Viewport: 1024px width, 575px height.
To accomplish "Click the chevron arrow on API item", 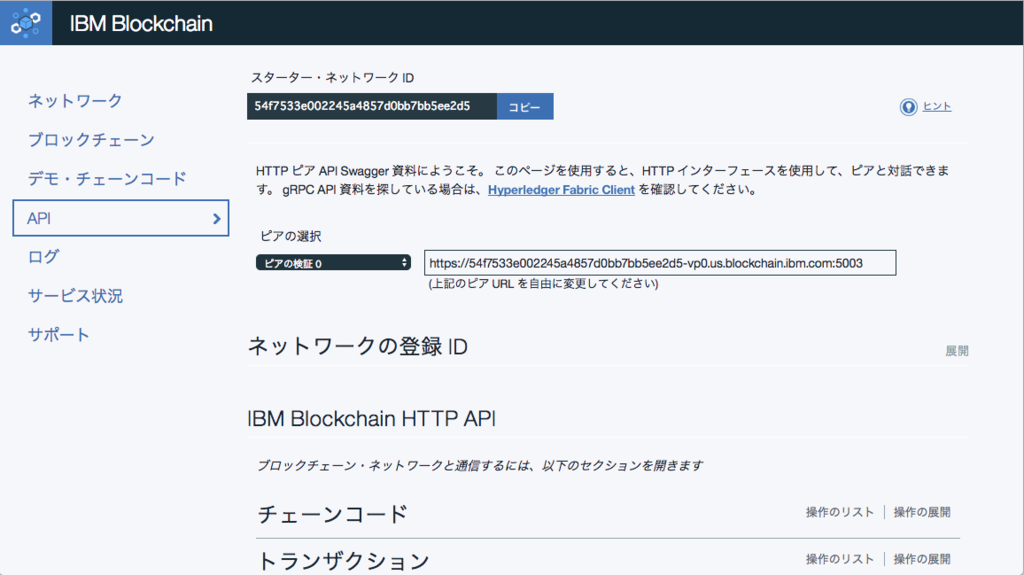I will pos(217,219).
